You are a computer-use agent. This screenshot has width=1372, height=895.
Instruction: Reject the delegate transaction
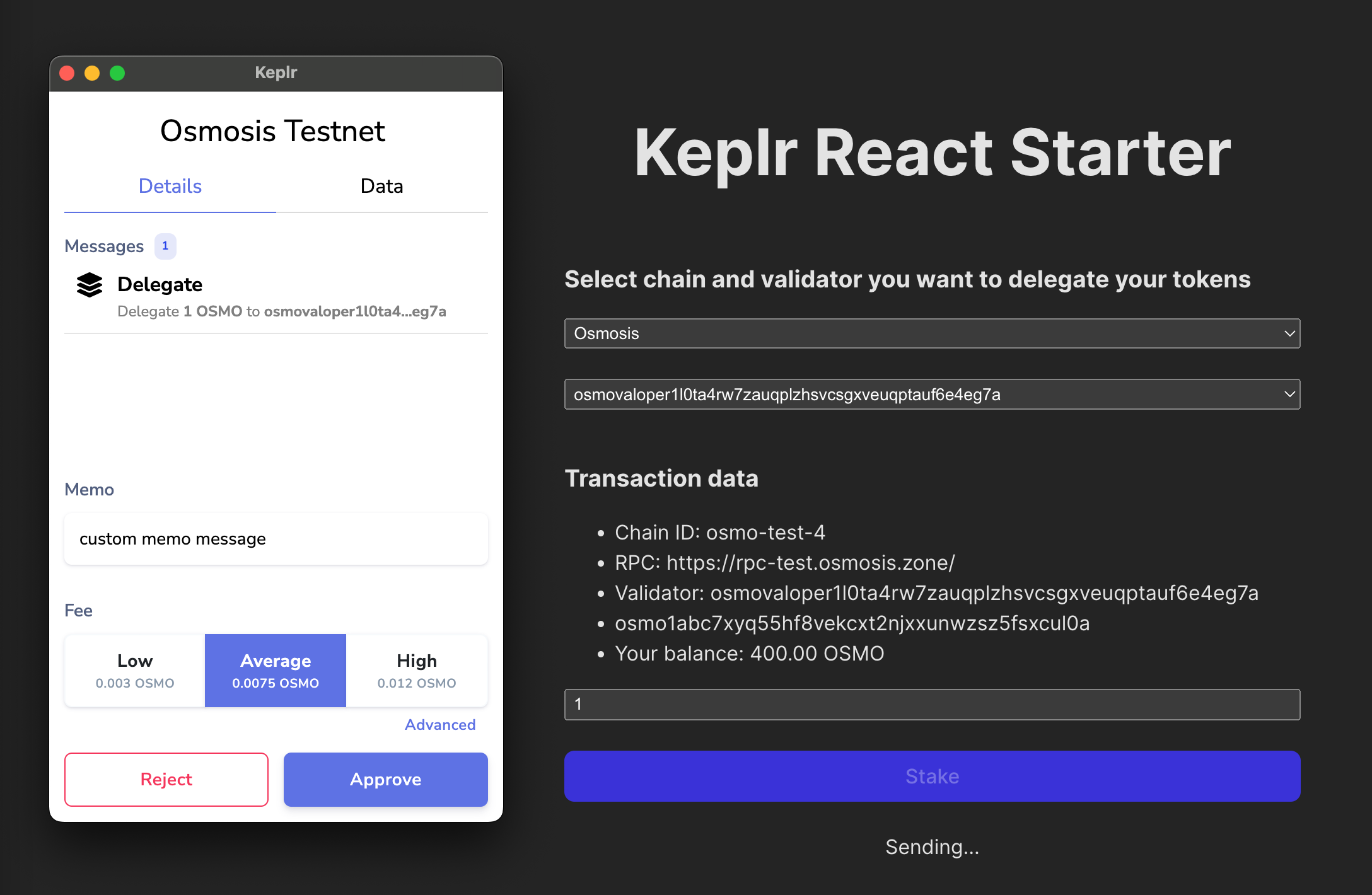point(166,779)
